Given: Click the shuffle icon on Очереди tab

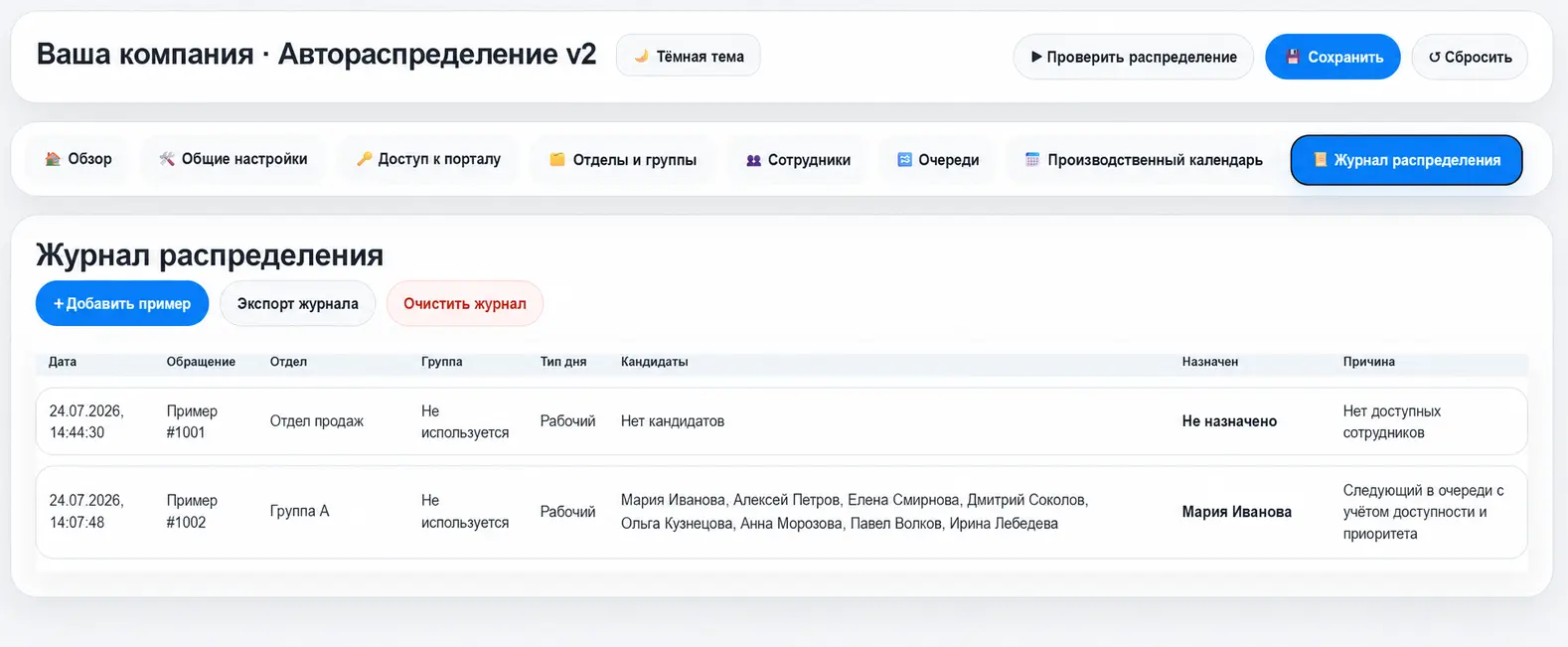Looking at the screenshot, I should point(904,159).
